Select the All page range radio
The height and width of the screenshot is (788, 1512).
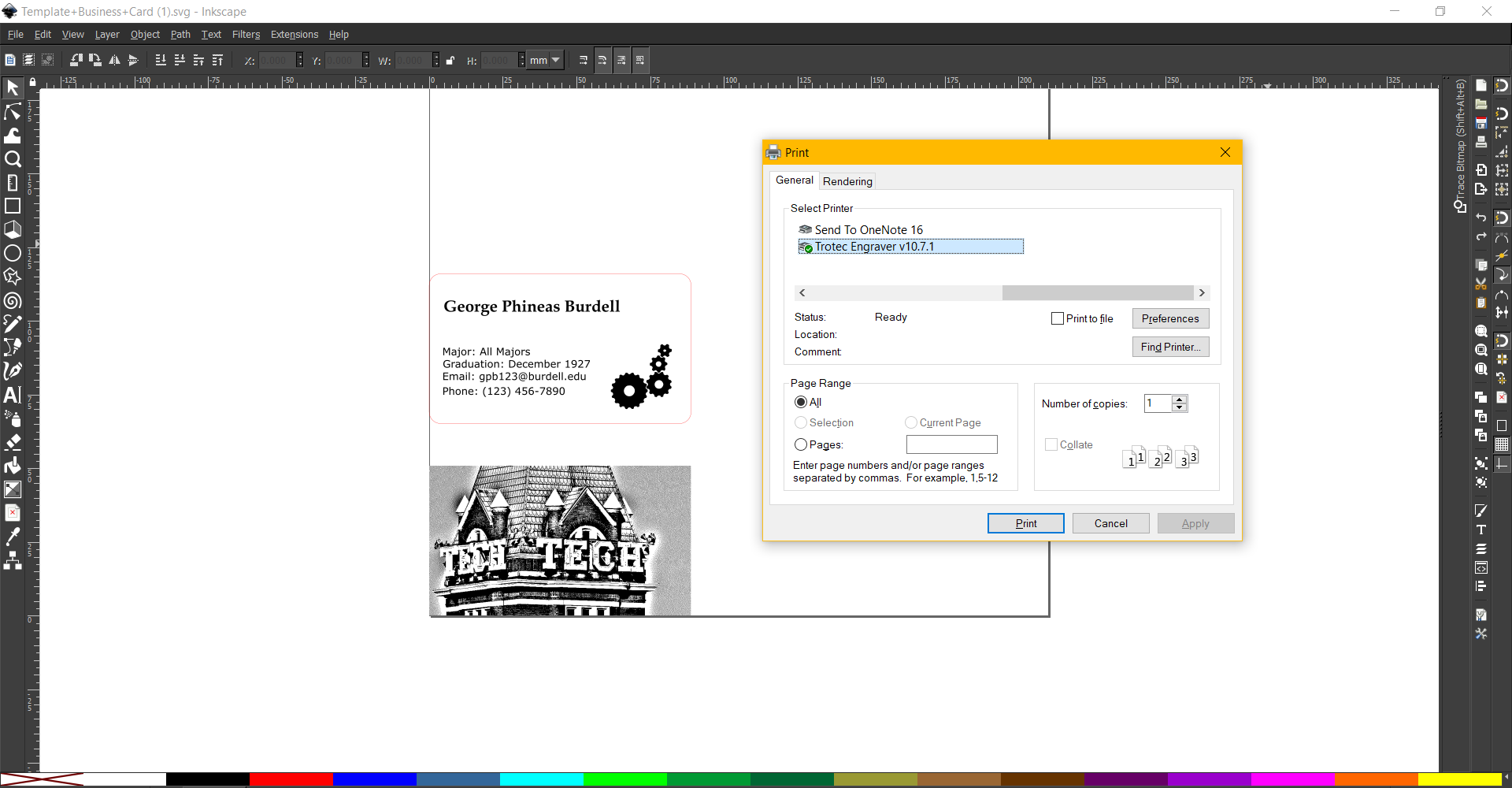(801, 402)
